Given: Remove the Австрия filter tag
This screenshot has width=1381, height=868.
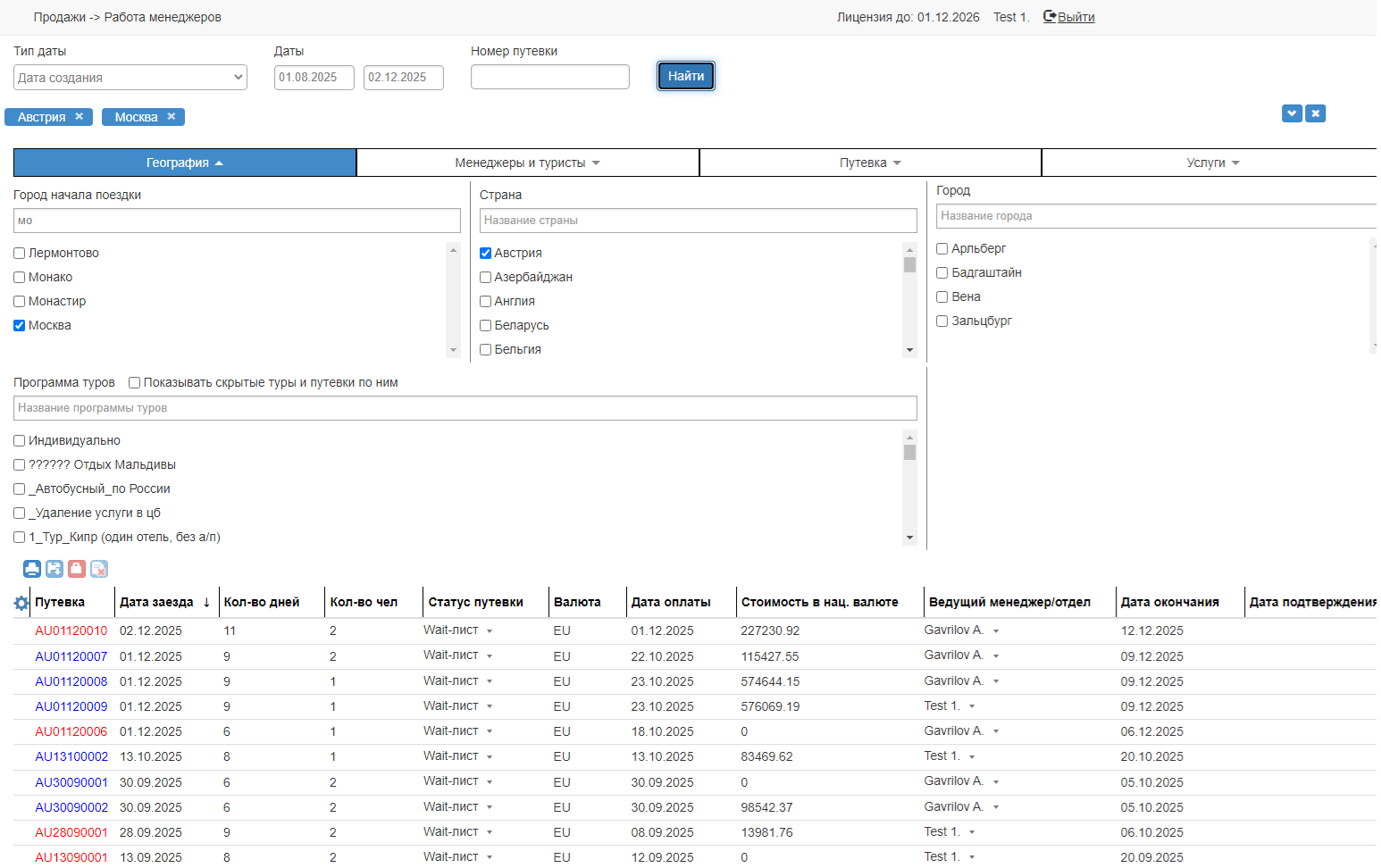Looking at the screenshot, I should (x=80, y=117).
